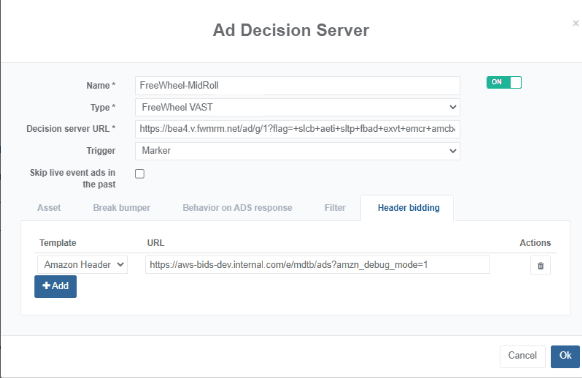Open the Break bumper tab
The height and width of the screenshot is (378, 582).
tap(121, 208)
